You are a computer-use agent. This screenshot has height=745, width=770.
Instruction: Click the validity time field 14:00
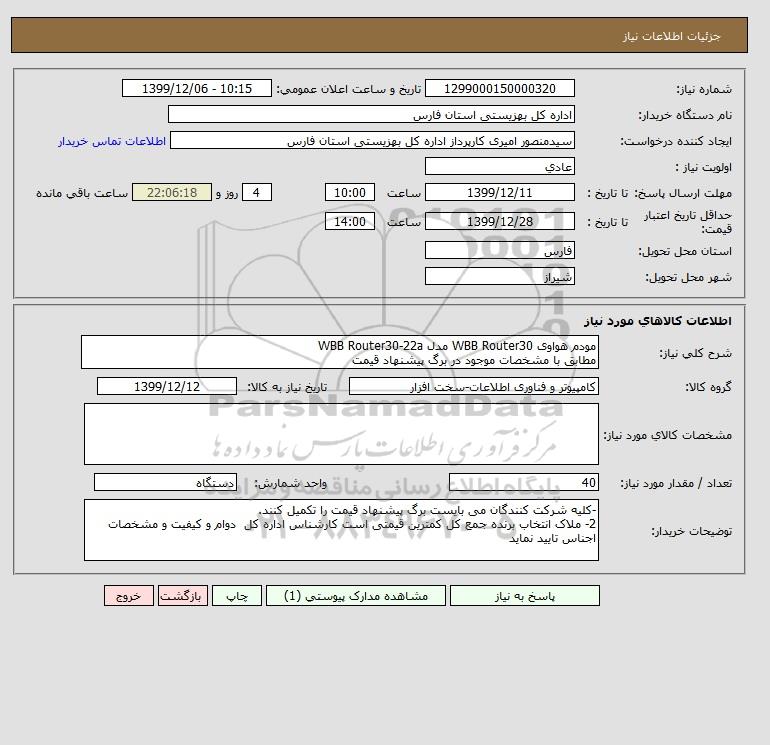coord(350,221)
